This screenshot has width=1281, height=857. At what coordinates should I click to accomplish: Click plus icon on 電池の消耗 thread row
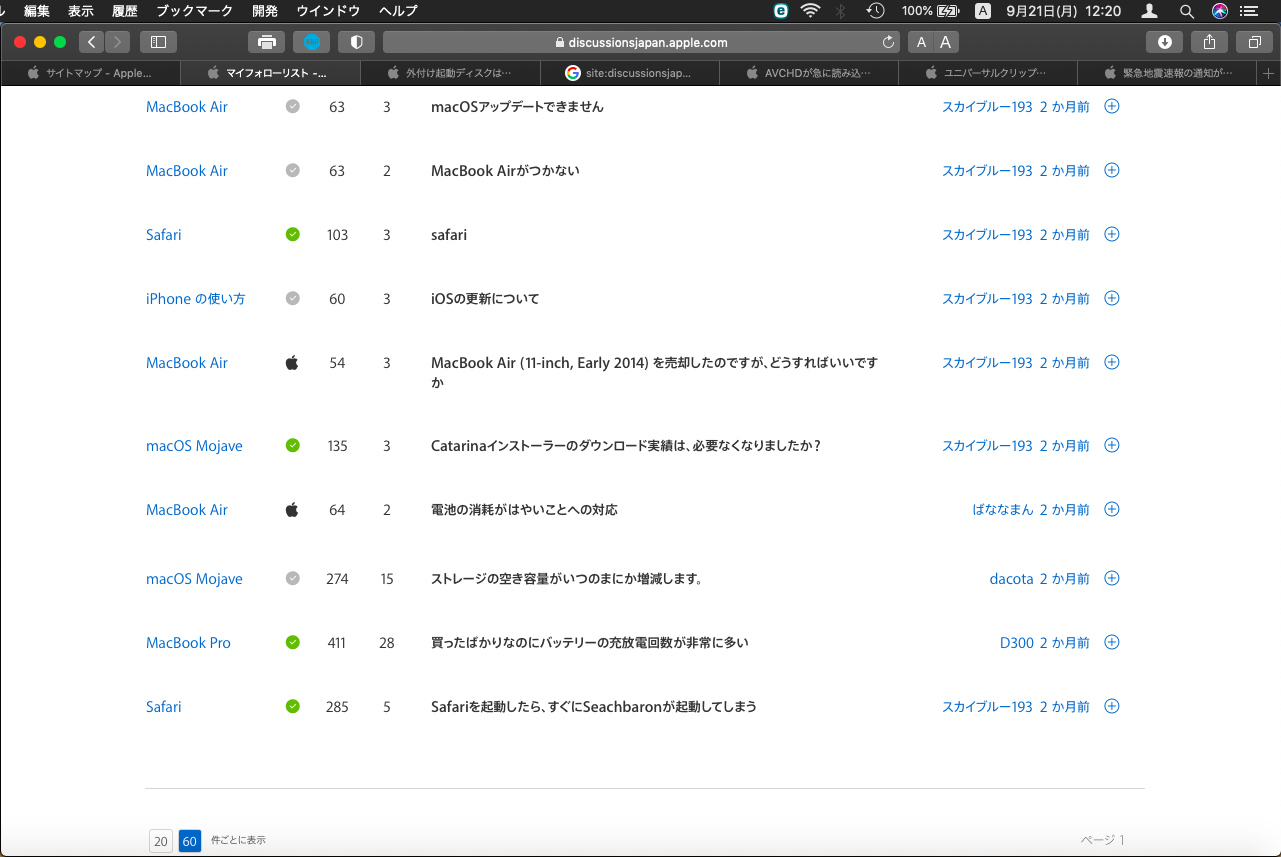(1112, 509)
